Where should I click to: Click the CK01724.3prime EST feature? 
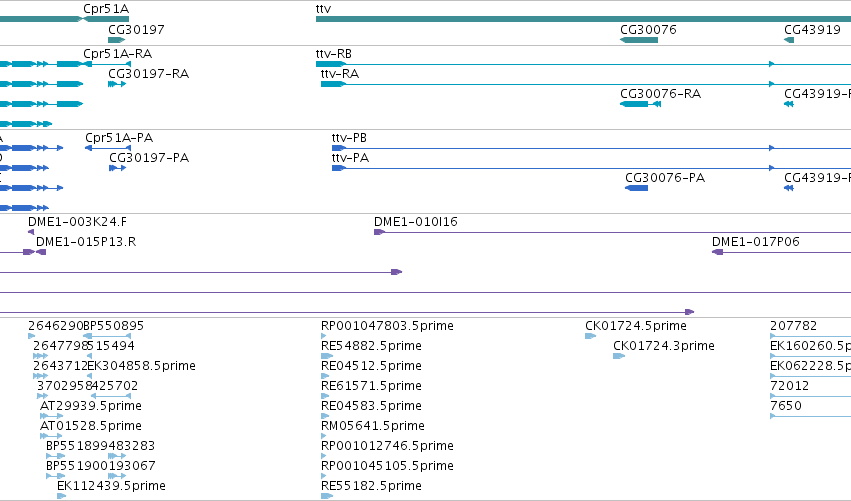[x=619, y=356]
